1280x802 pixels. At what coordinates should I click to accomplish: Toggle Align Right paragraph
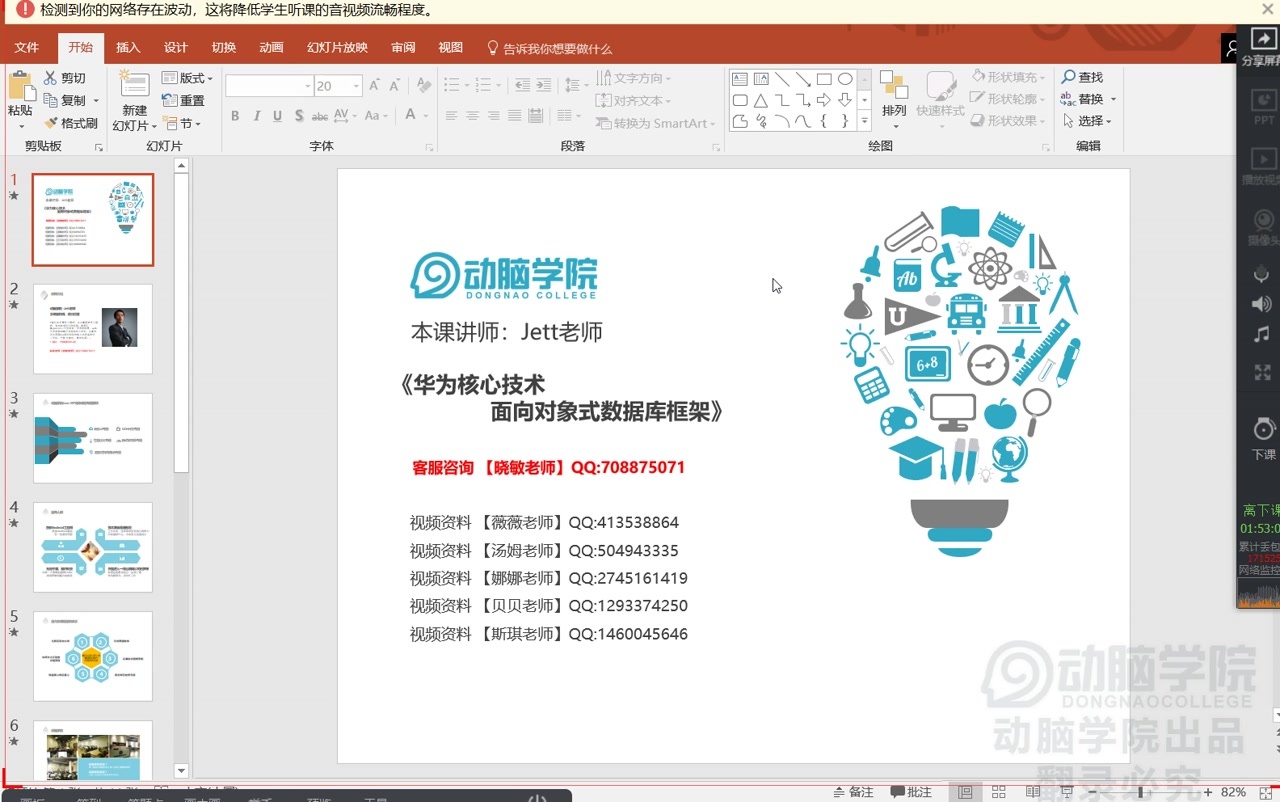[x=493, y=116]
